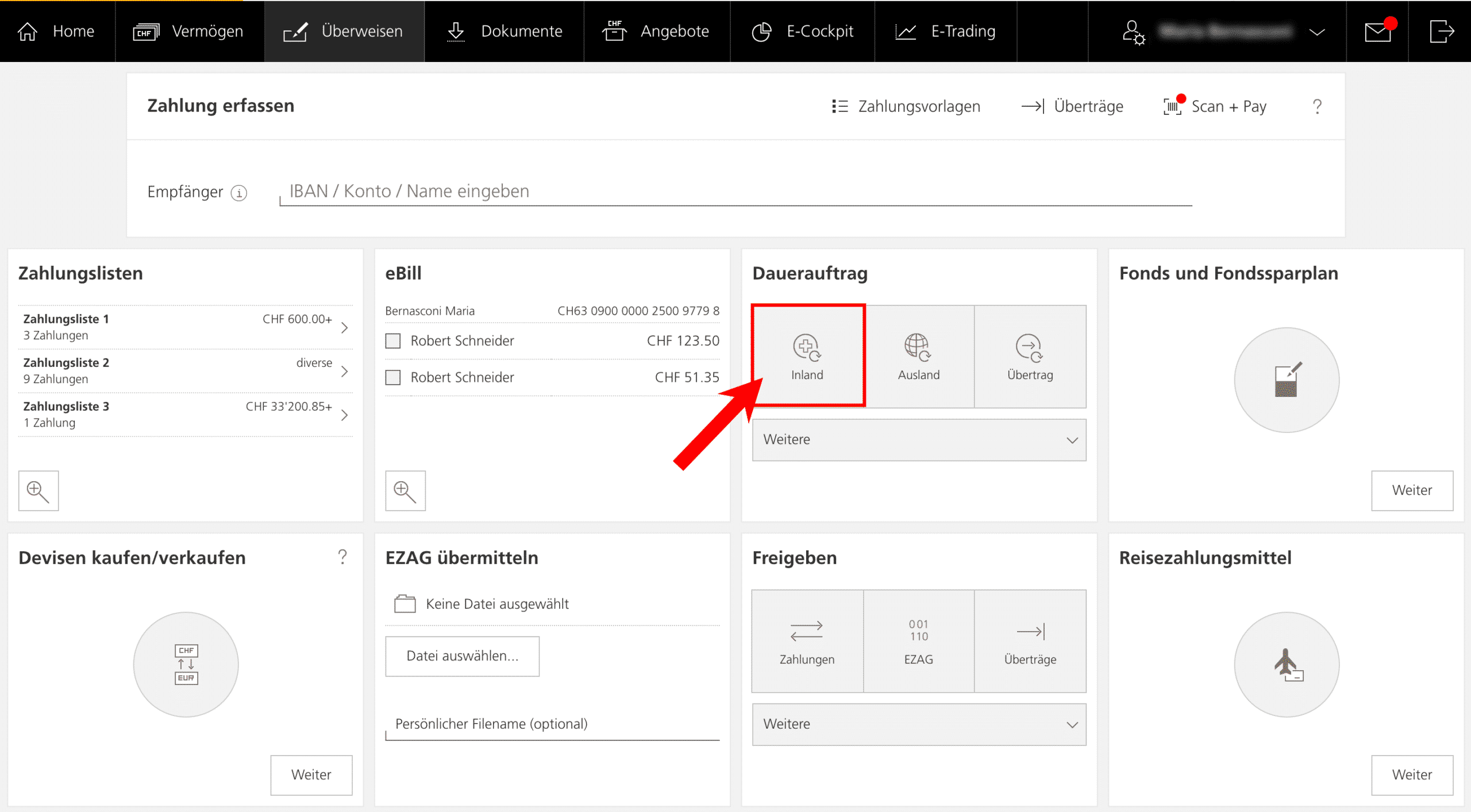This screenshot has height=812, width=1471.
Task: Click the eBill IBAN CH63 0900 0000 2500 9779 8
Action: [x=638, y=311]
